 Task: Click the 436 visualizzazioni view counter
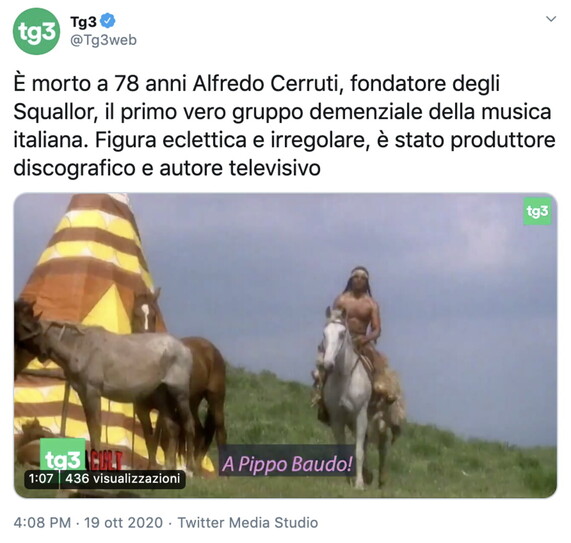click(123, 478)
